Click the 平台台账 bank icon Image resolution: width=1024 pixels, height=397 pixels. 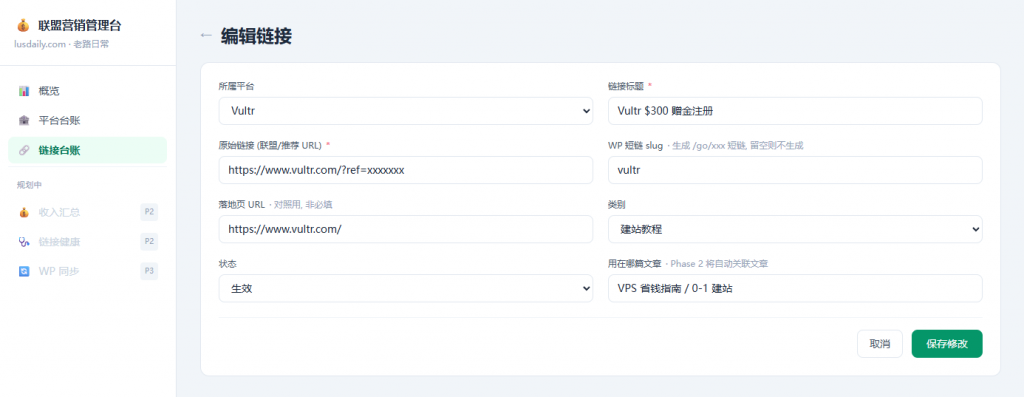point(24,121)
